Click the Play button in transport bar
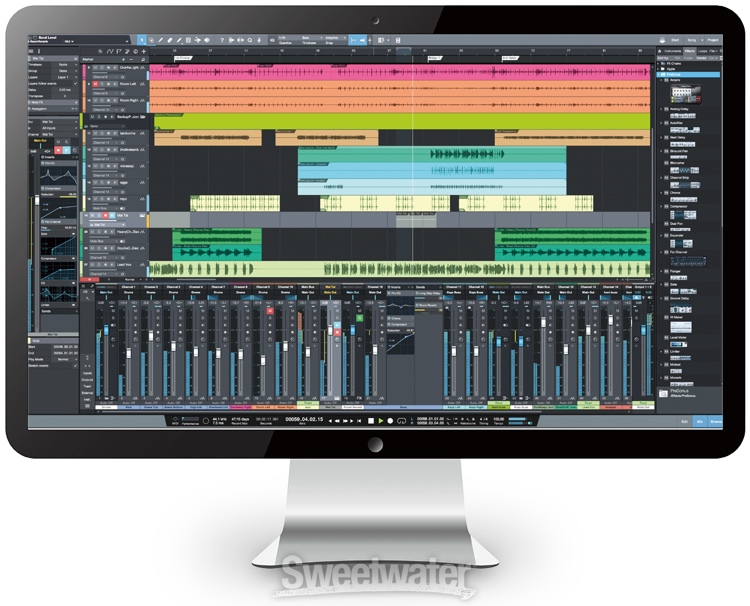Image resolution: width=750 pixels, height=606 pixels. click(x=380, y=420)
